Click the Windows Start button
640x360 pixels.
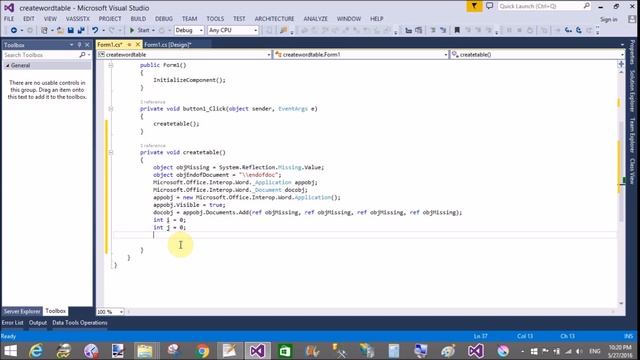point(10,351)
